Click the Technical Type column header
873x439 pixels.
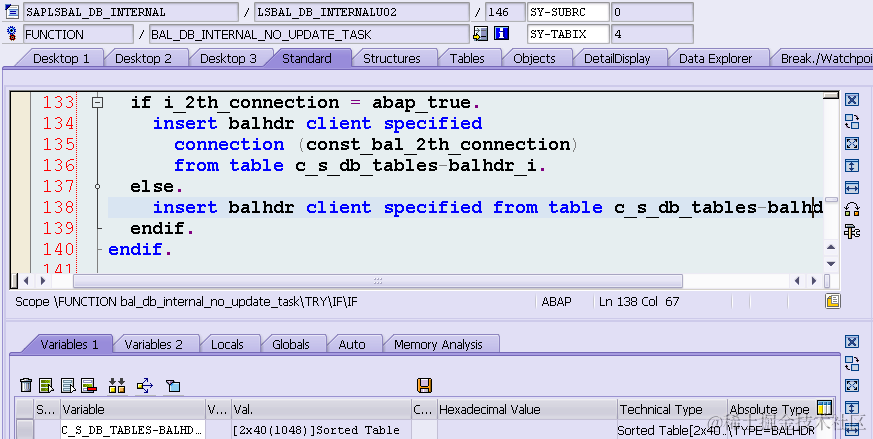pos(672,409)
